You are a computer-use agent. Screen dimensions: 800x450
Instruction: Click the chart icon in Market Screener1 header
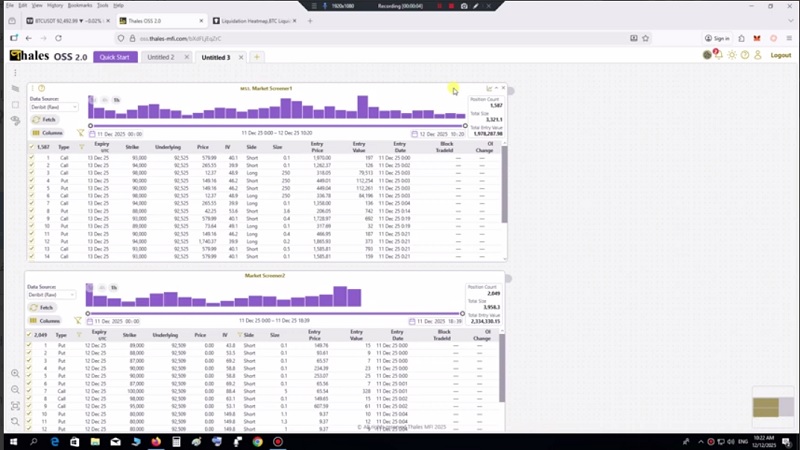pyautogui.click(x=489, y=89)
